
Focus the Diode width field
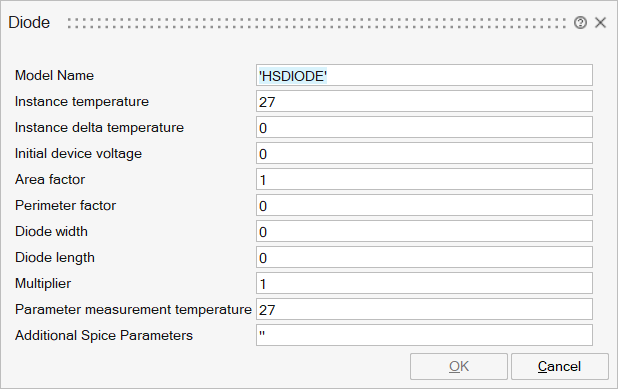(x=424, y=231)
